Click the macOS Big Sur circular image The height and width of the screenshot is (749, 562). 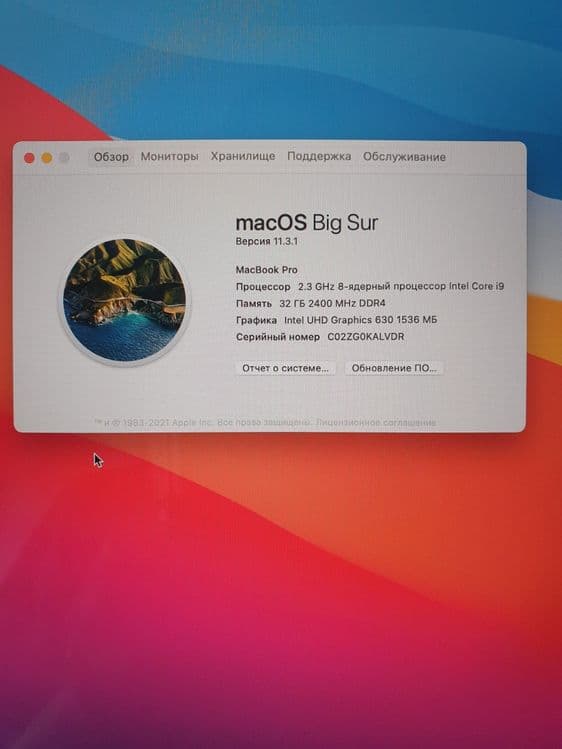[125, 301]
